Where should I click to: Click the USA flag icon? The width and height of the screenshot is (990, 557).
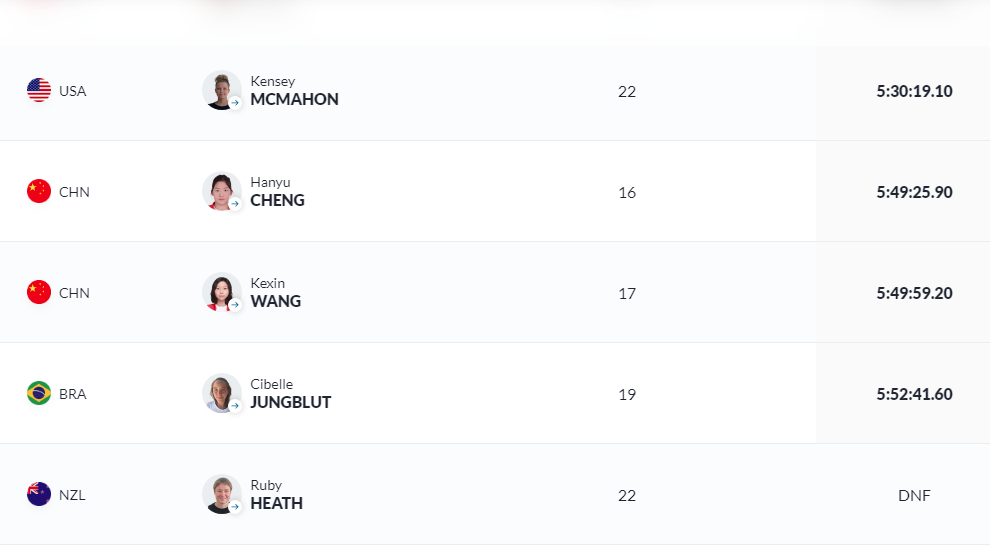[39, 90]
